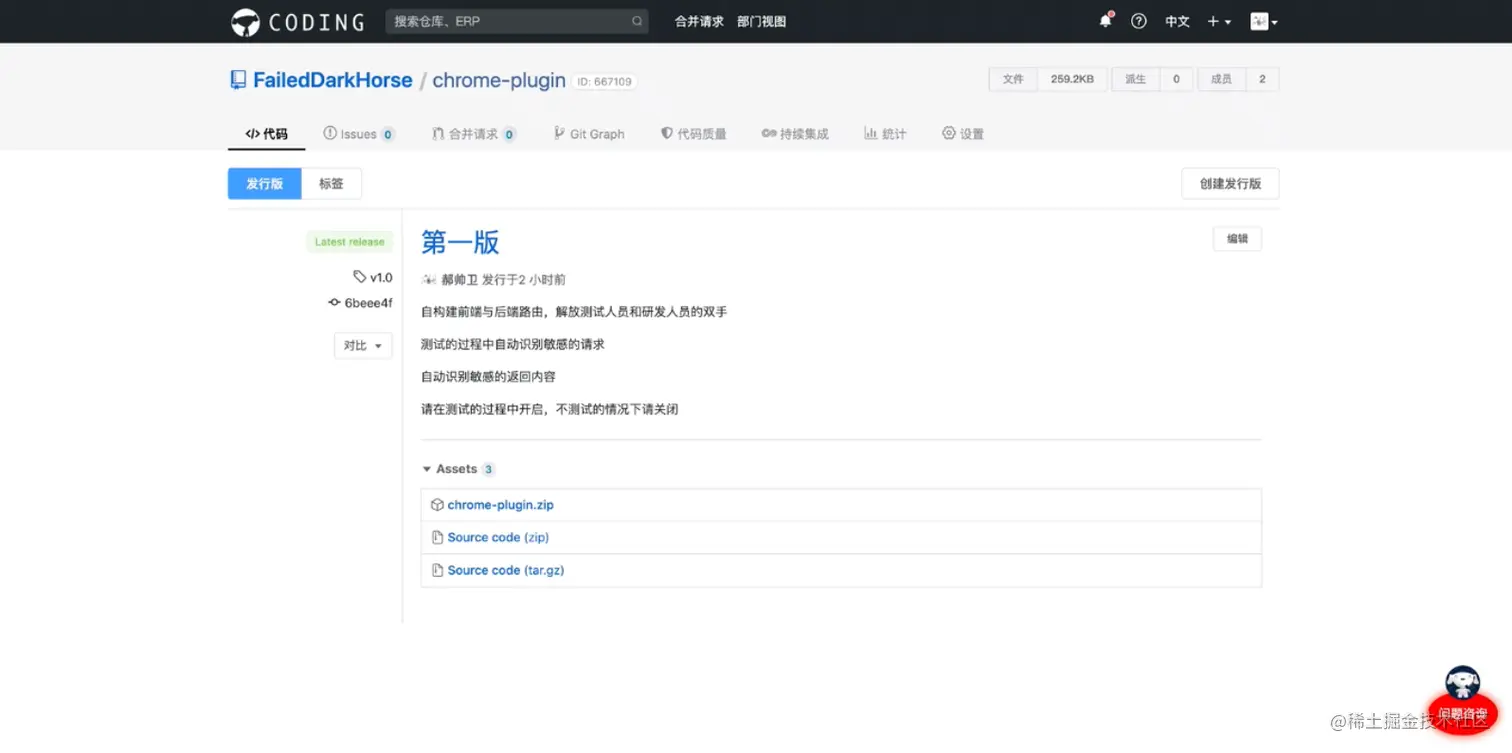The width and height of the screenshot is (1512, 753).
Task: Open the 持续集成 tab
Action: (x=795, y=134)
